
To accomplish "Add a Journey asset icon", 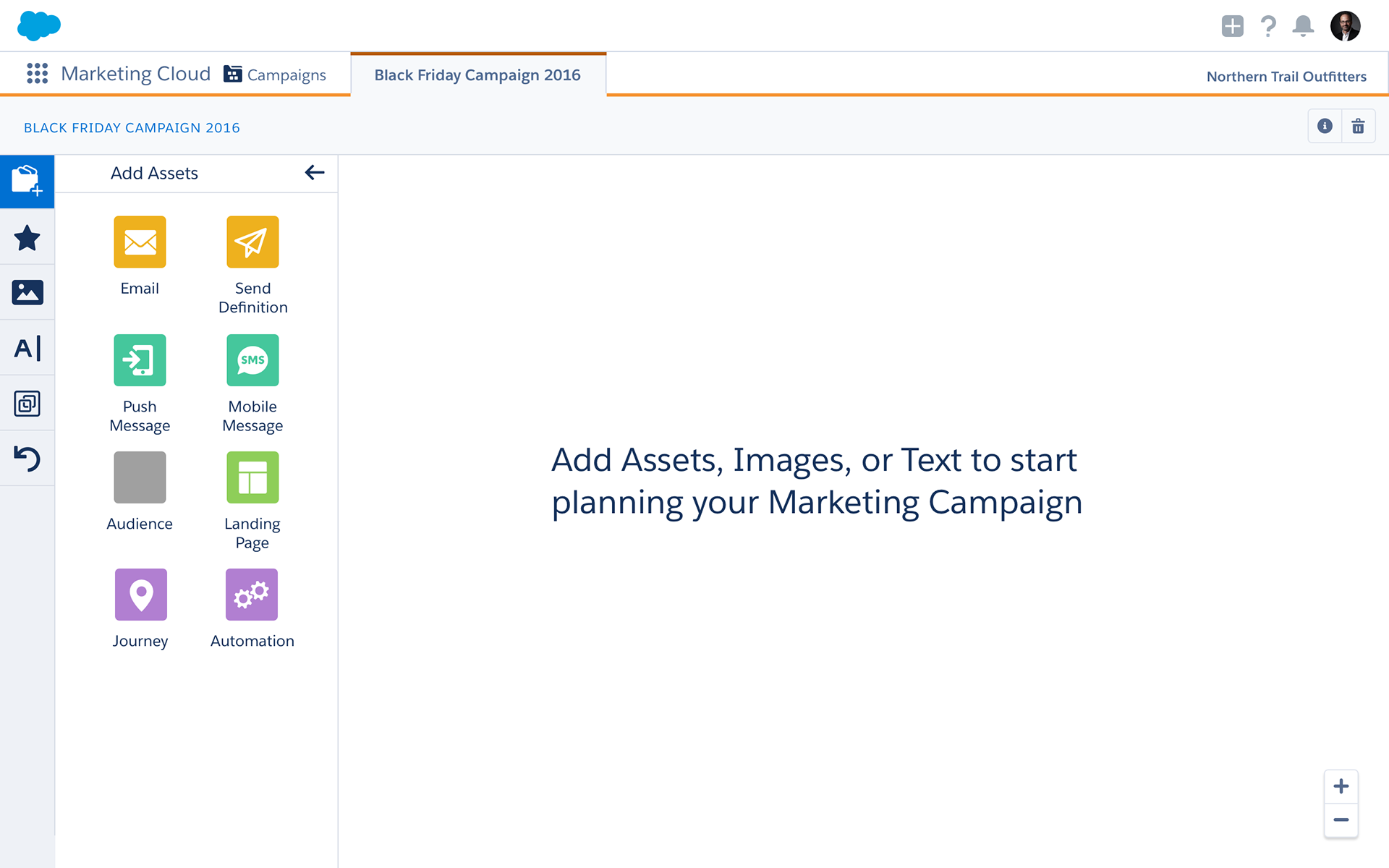I will click(141, 595).
